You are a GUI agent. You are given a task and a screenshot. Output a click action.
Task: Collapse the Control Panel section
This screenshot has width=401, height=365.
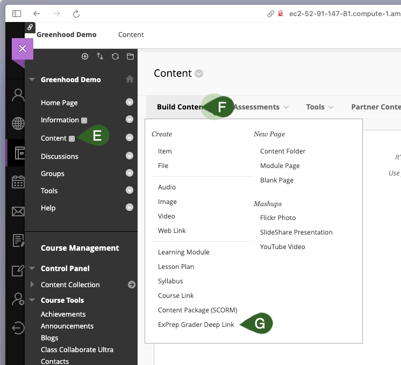pos(32,268)
